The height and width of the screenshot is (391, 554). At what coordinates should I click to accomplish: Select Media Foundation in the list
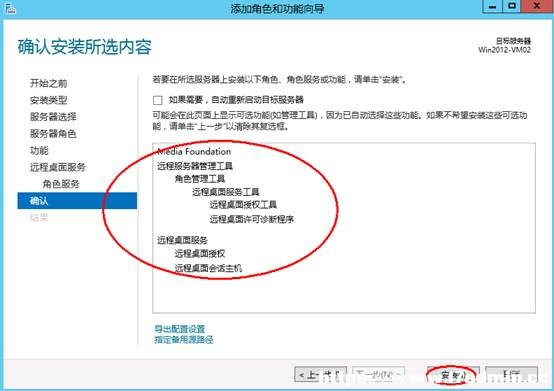(194, 152)
